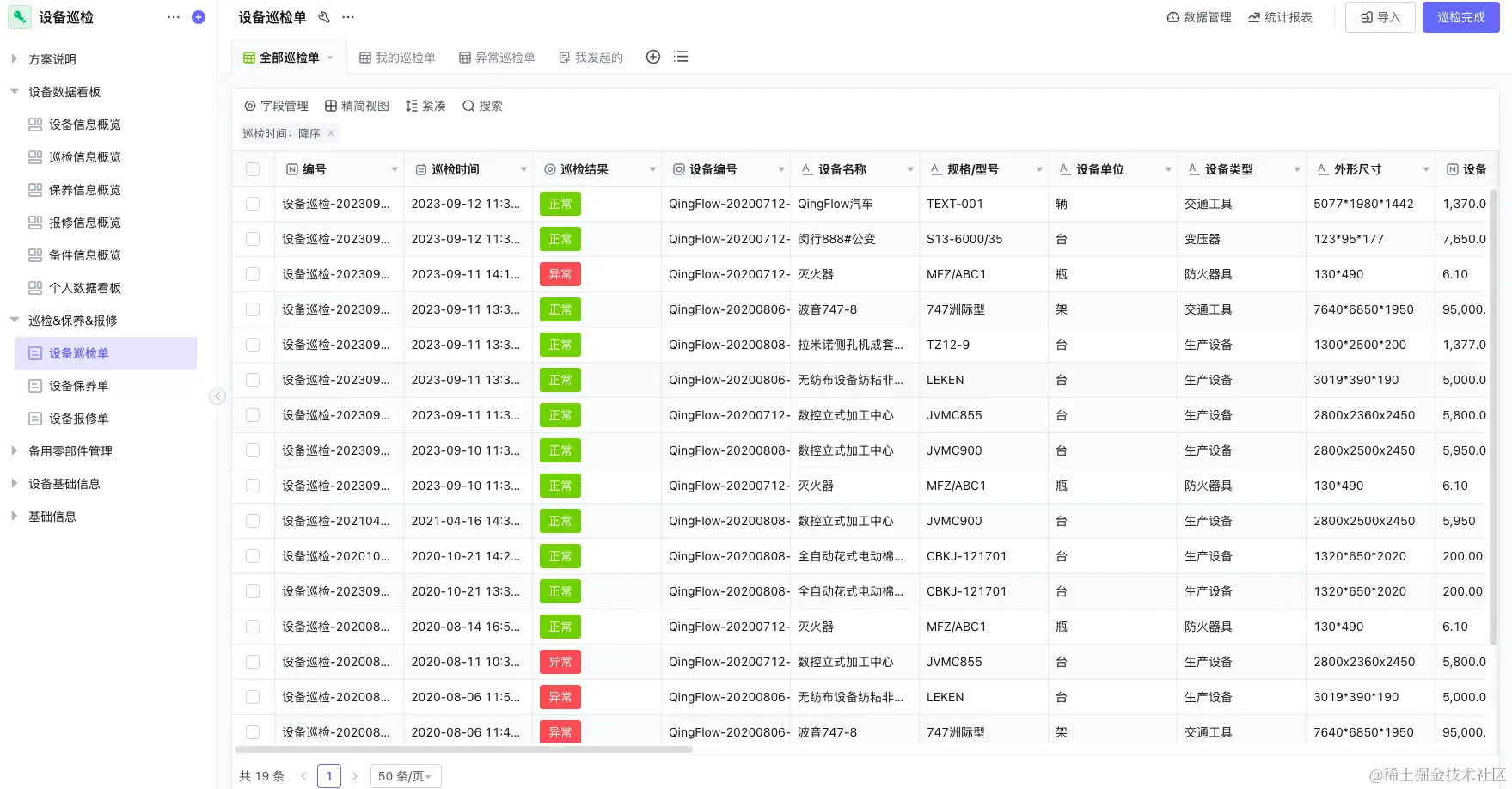Screen dimensions: 1512x789
Task: Open the 巡检结果 column dropdown arrow
Action: (652, 169)
